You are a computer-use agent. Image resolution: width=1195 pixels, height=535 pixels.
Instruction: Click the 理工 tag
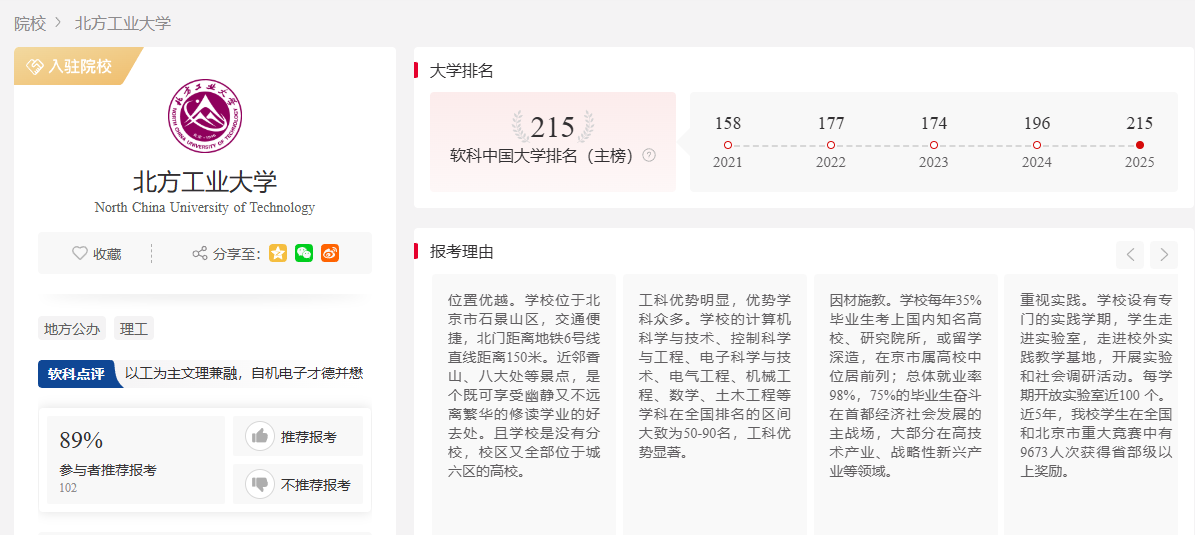[x=134, y=328]
